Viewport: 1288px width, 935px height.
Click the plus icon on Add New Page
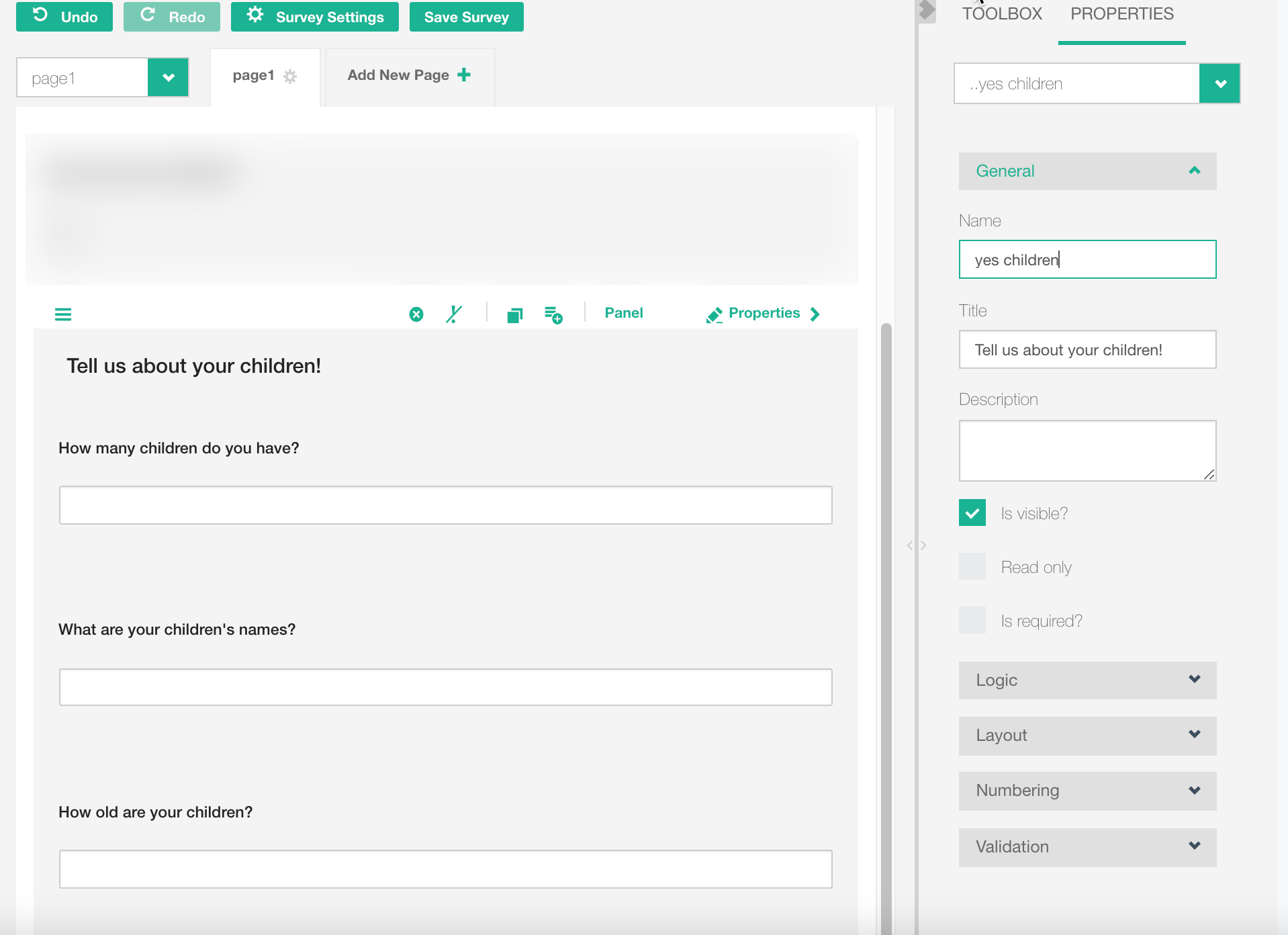pyautogui.click(x=464, y=75)
